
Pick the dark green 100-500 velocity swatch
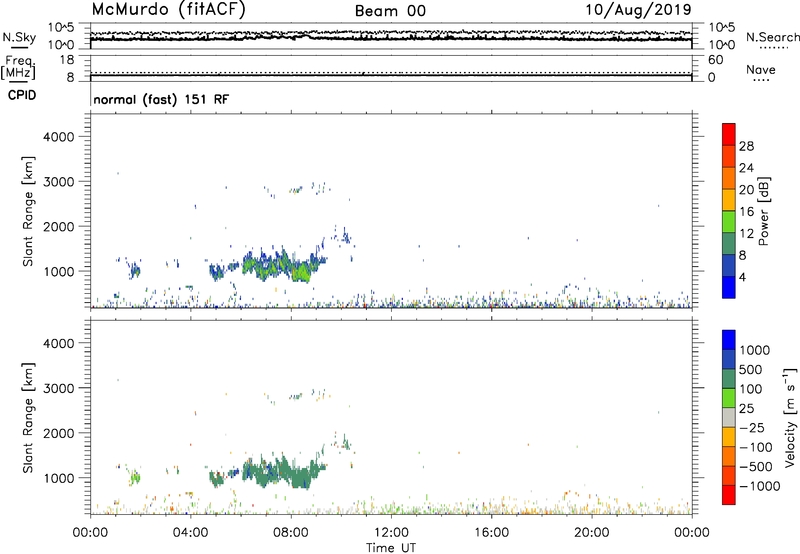click(729, 379)
